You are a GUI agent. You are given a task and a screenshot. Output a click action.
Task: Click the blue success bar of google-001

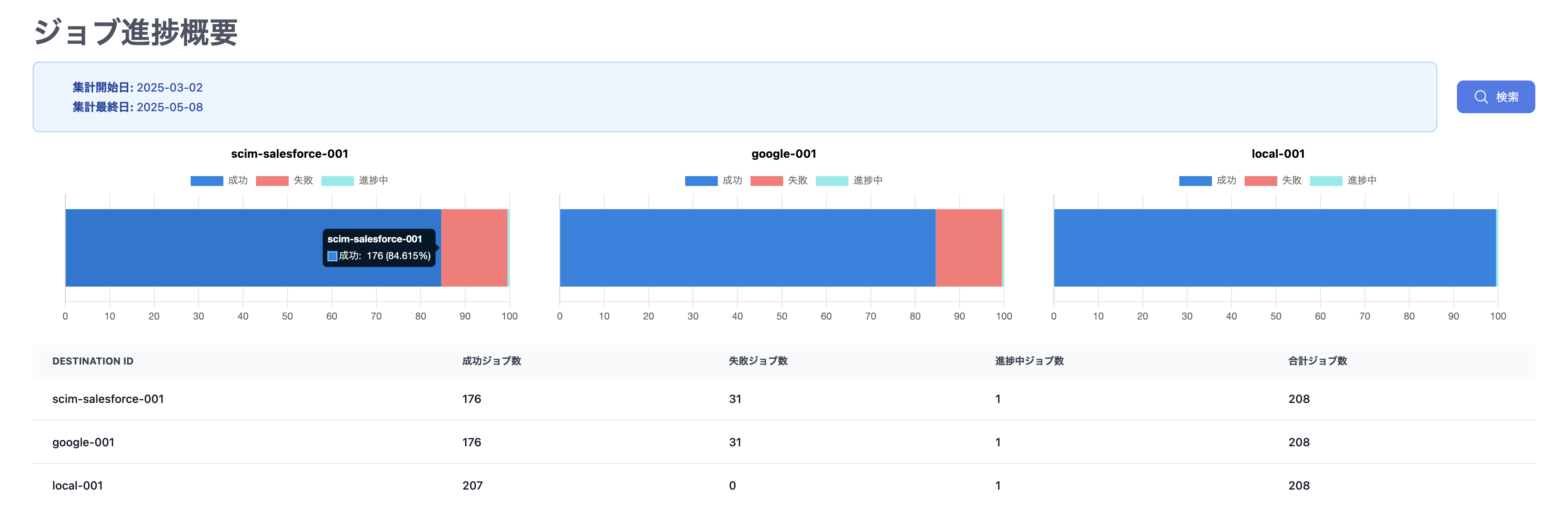(748, 248)
